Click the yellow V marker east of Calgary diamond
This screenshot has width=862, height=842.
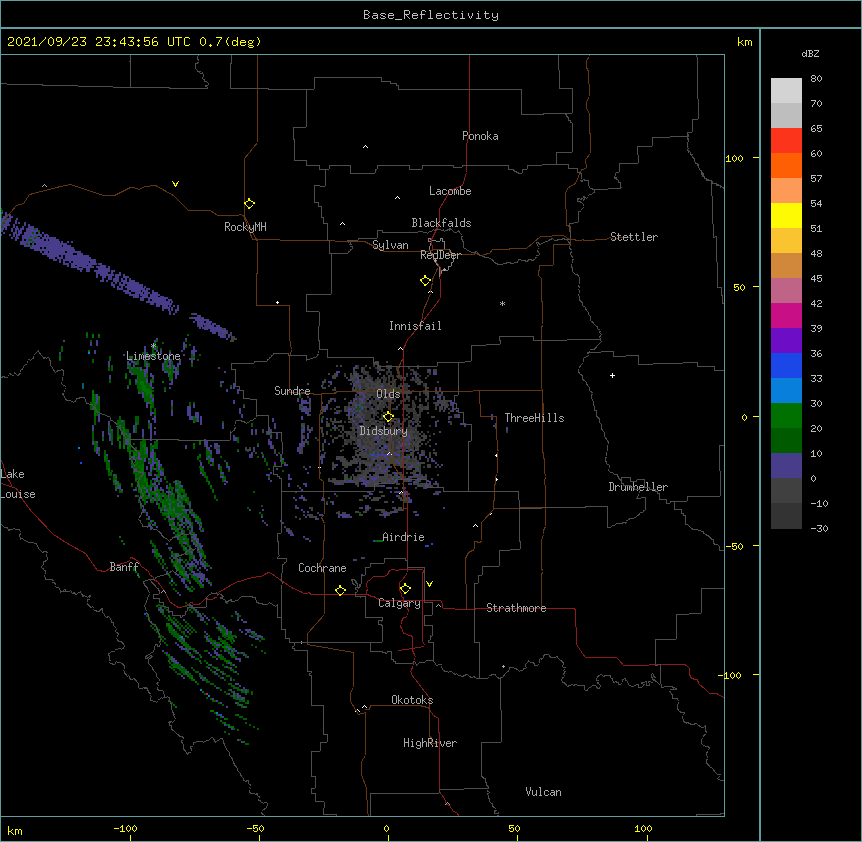pyautogui.click(x=429, y=584)
